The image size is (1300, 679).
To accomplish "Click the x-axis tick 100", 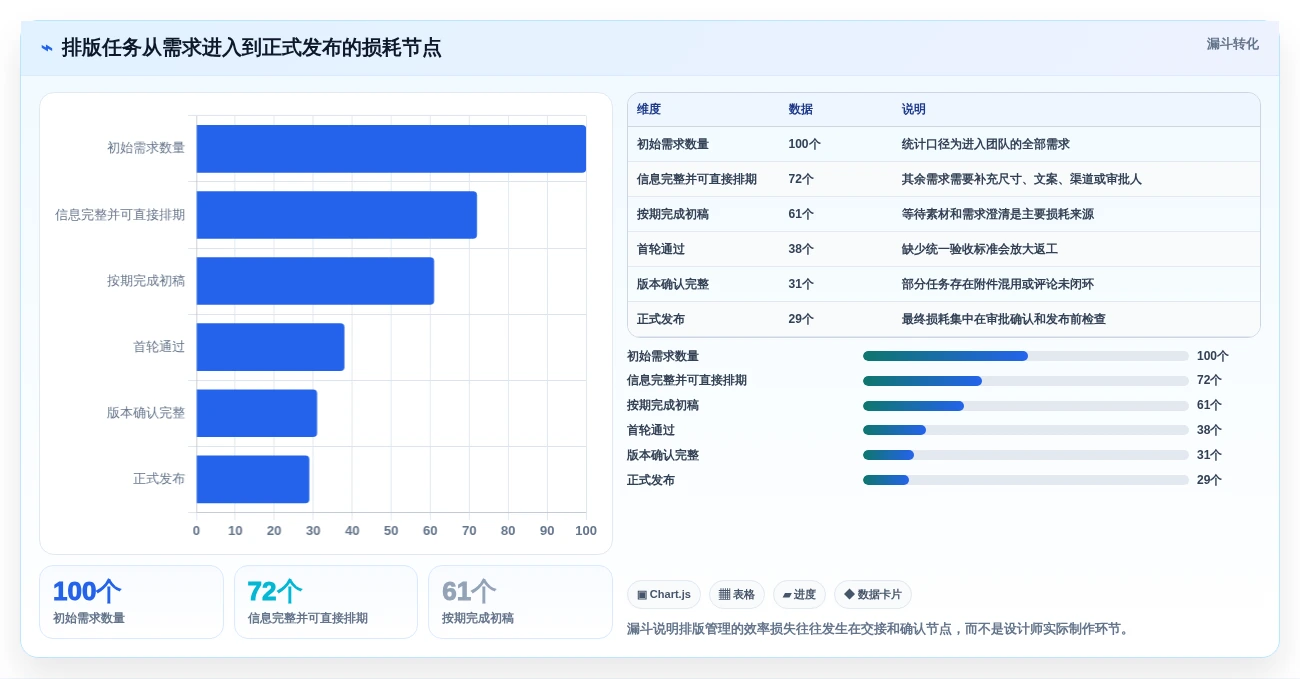I will coord(586,531).
